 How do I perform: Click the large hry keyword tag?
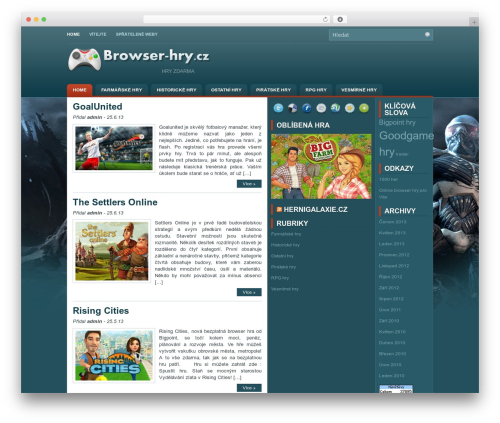click(x=387, y=152)
